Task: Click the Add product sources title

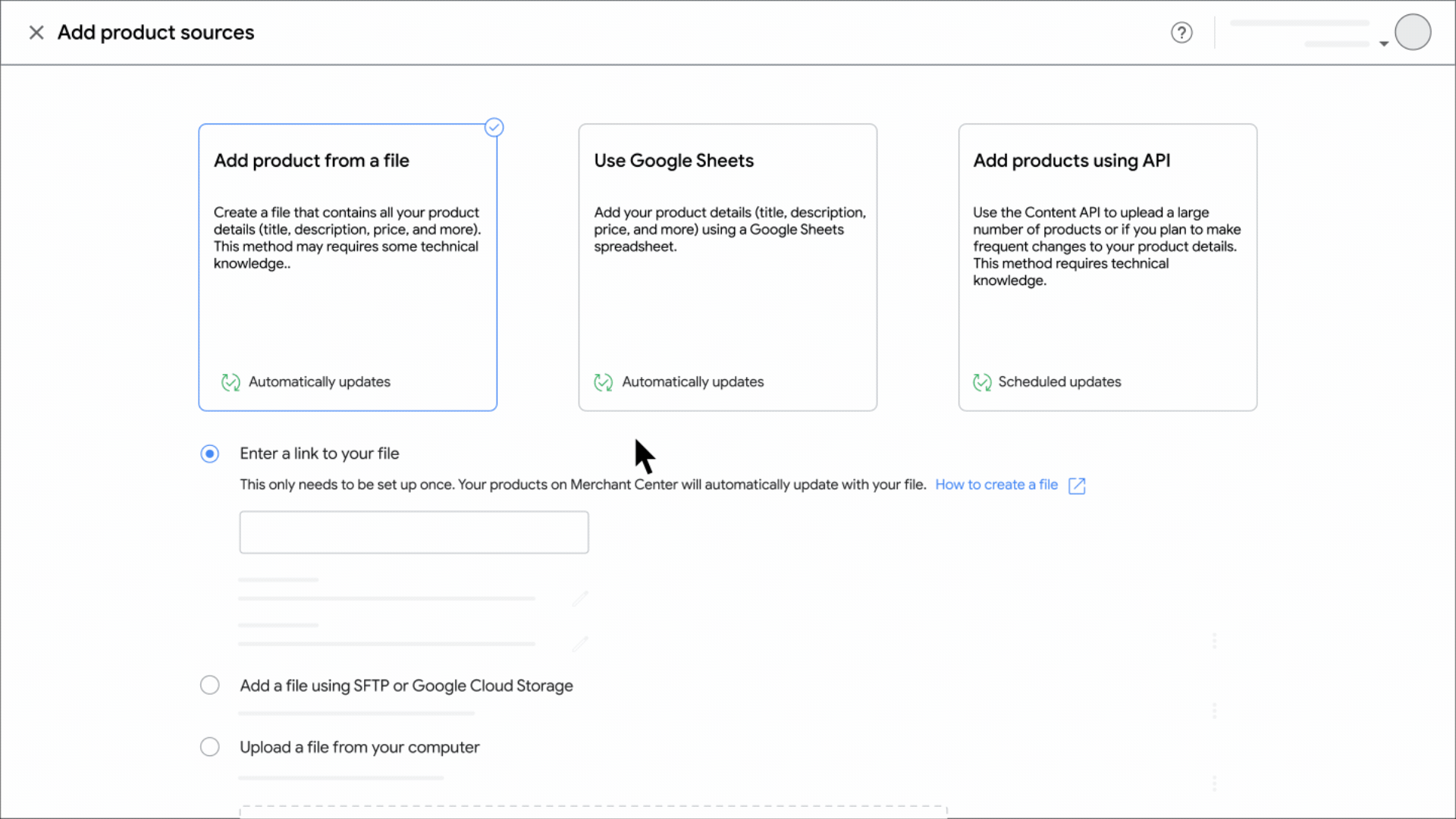Action: point(156,33)
